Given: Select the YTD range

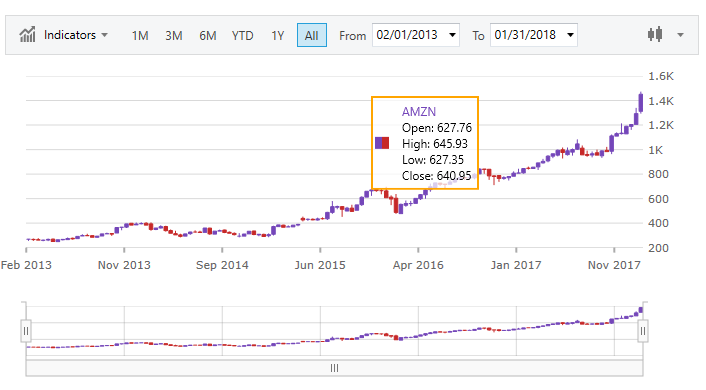Looking at the screenshot, I should (242, 36).
